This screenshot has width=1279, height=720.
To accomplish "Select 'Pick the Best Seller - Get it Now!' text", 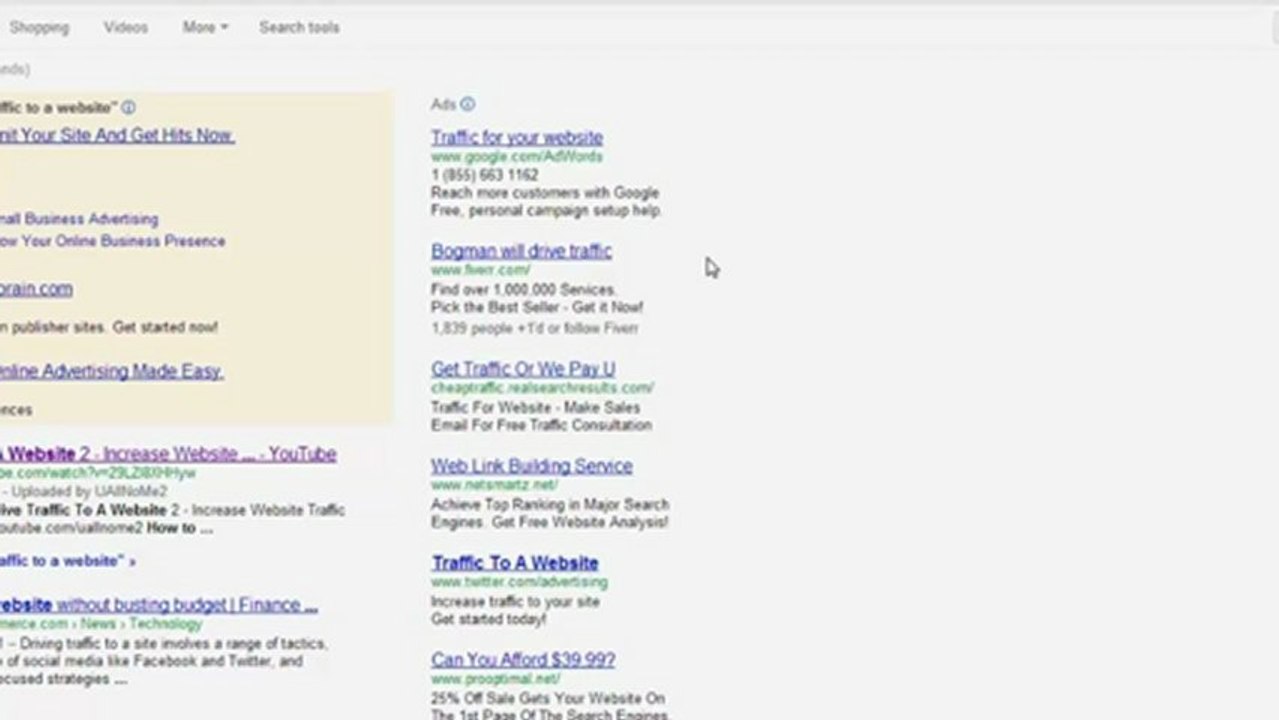I will (537, 308).
